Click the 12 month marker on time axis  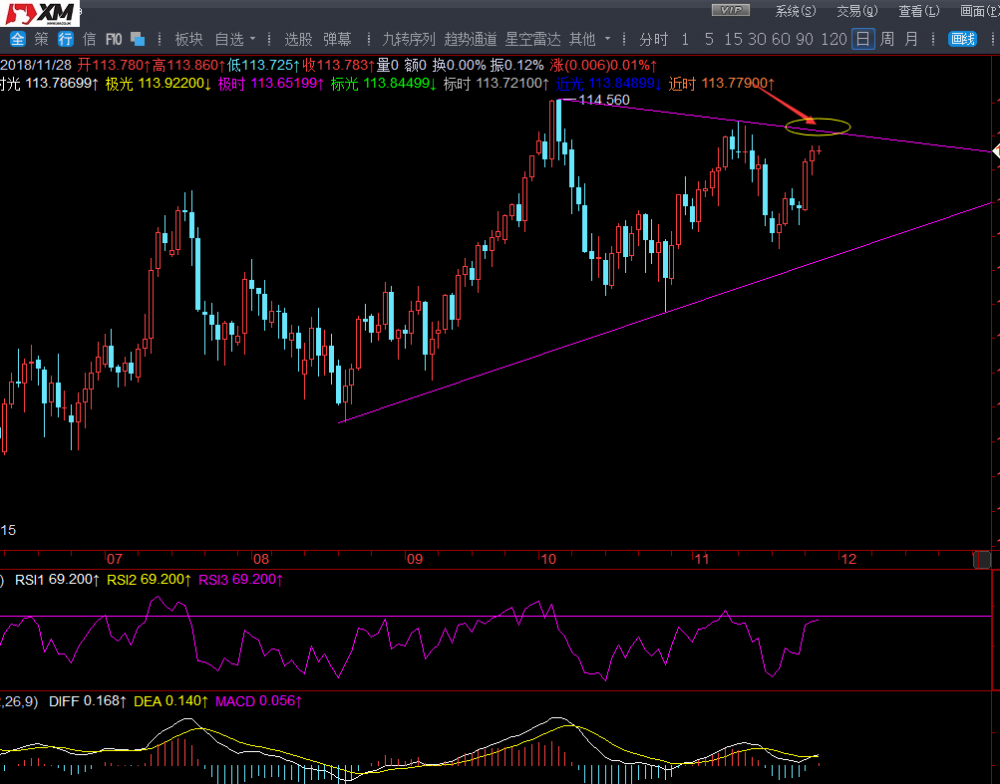848,559
